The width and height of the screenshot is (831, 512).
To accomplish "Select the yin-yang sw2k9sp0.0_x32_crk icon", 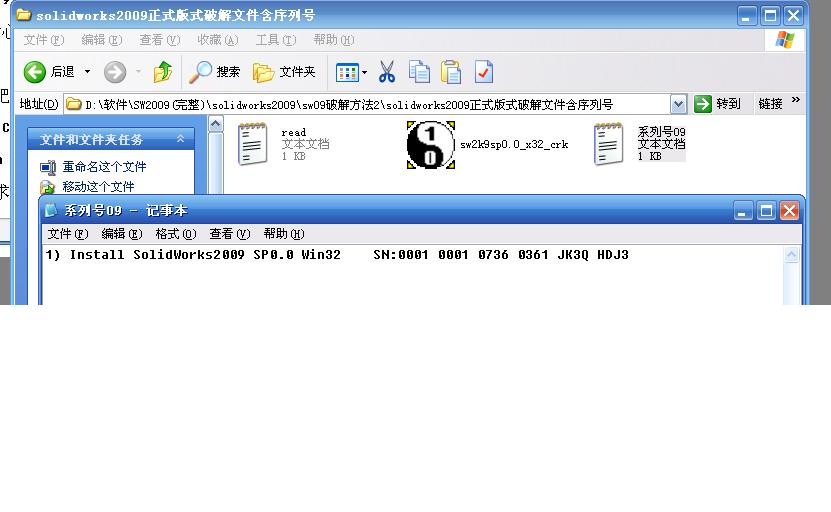I will [430, 145].
